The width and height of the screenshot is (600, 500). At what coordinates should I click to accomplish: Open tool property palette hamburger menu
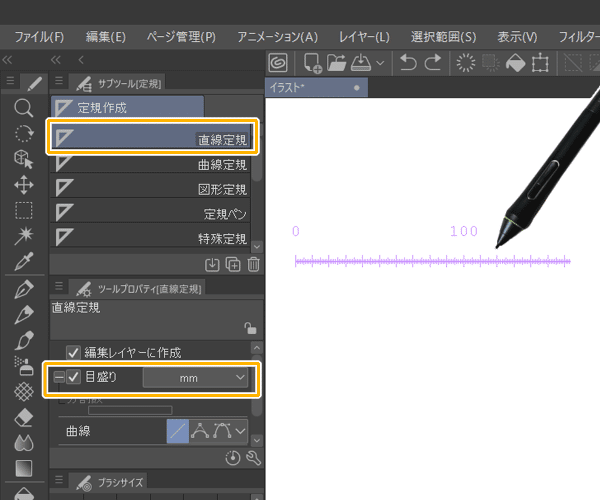[x=59, y=286]
